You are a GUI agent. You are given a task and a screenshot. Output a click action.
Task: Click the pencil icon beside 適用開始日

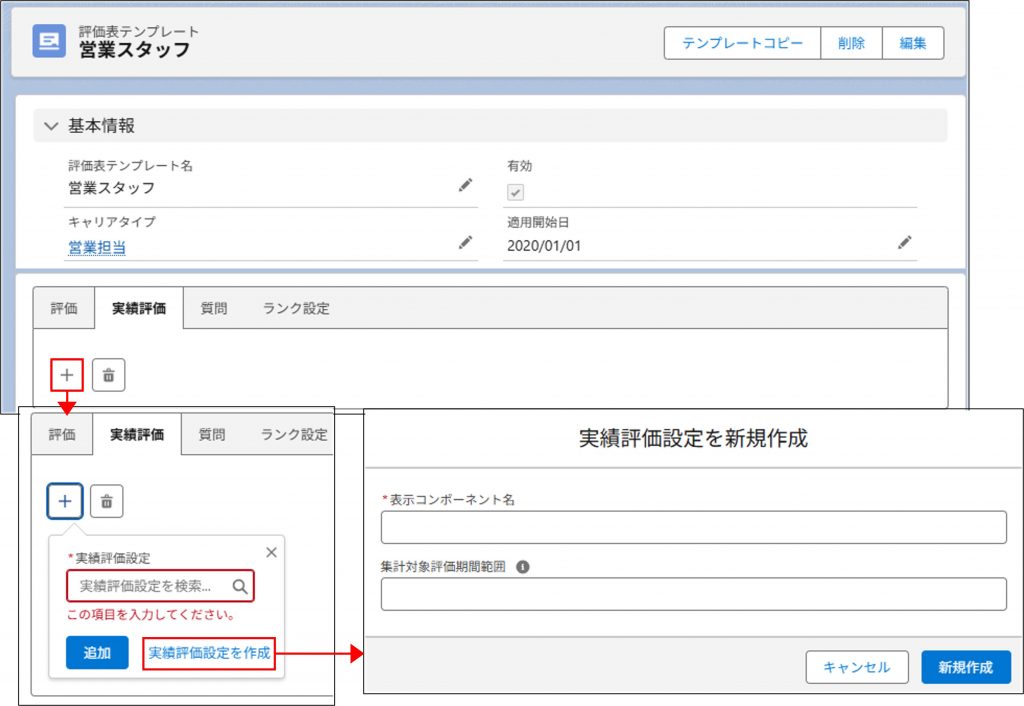click(904, 242)
